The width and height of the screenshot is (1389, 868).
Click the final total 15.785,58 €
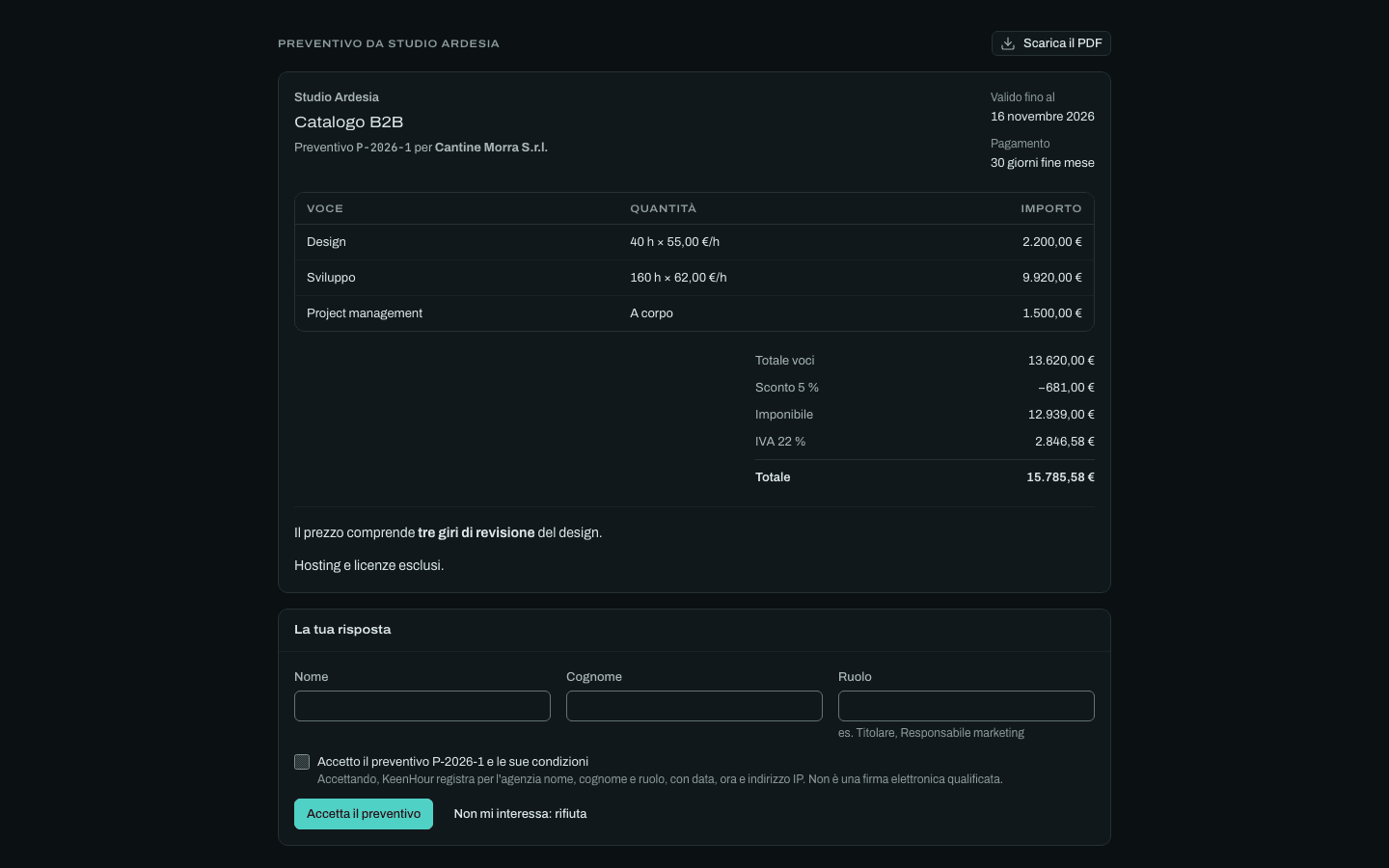1060,477
